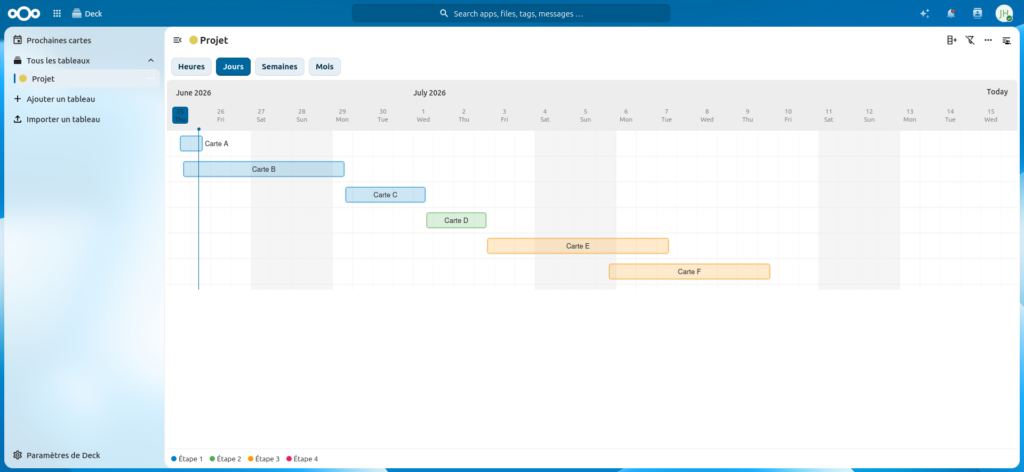
Task: Open the notifications bell
Action: click(951, 13)
